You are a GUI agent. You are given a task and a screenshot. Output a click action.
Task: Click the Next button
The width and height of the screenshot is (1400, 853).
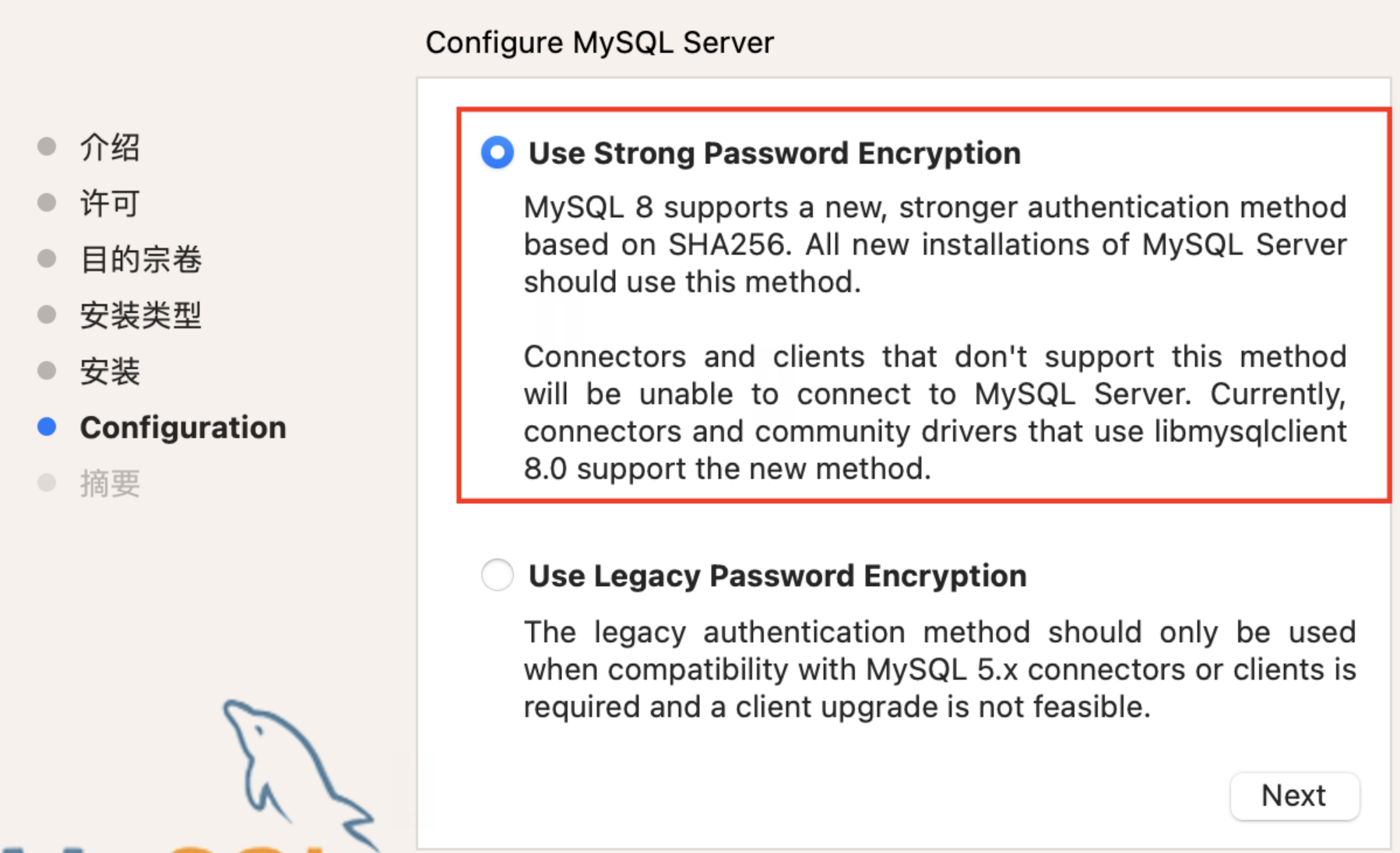tap(1294, 795)
